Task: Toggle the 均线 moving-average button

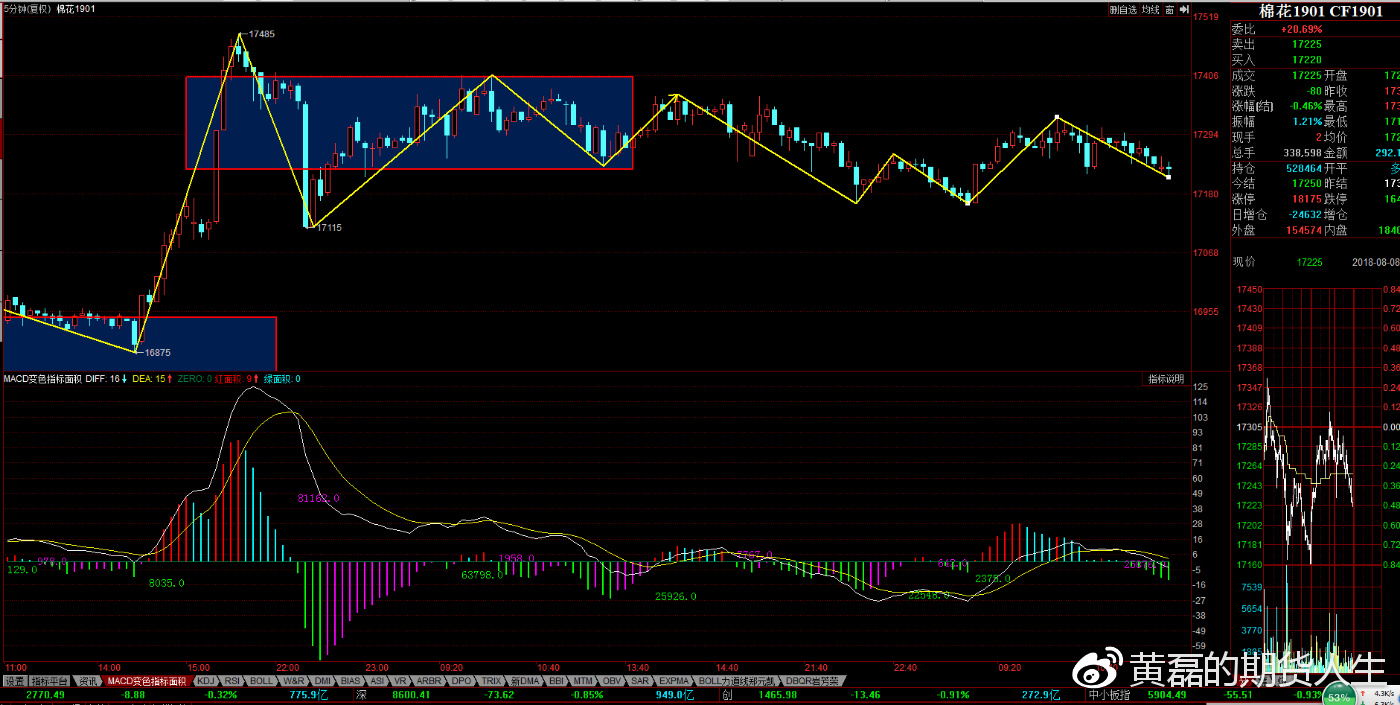Action: click(x=1150, y=9)
